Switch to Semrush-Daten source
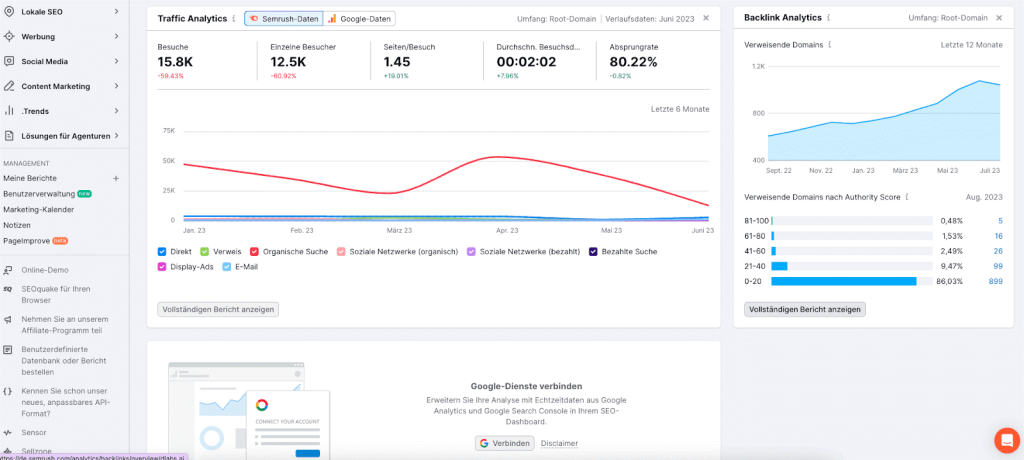1024x460 pixels. coord(283,18)
